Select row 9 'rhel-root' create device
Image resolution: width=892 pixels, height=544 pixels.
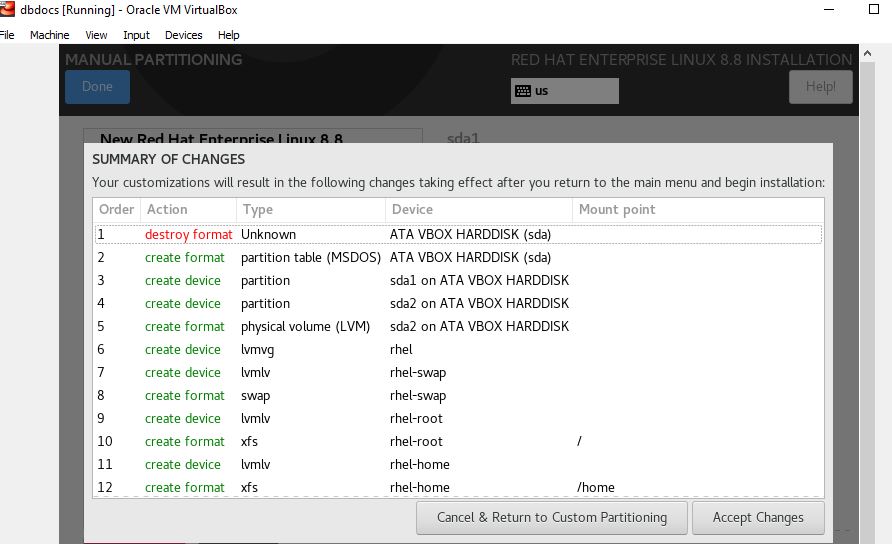pos(458,418)
